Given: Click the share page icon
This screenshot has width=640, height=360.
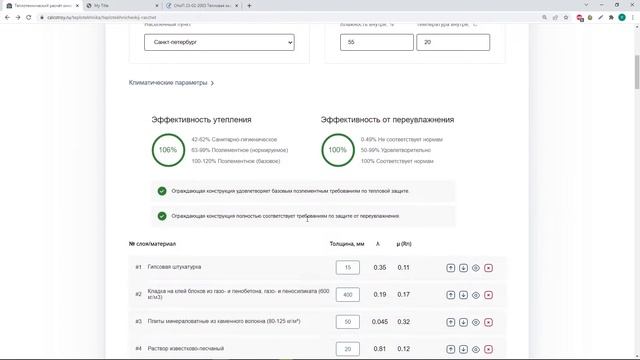Looking at the screenshot, I should [555, 18].
